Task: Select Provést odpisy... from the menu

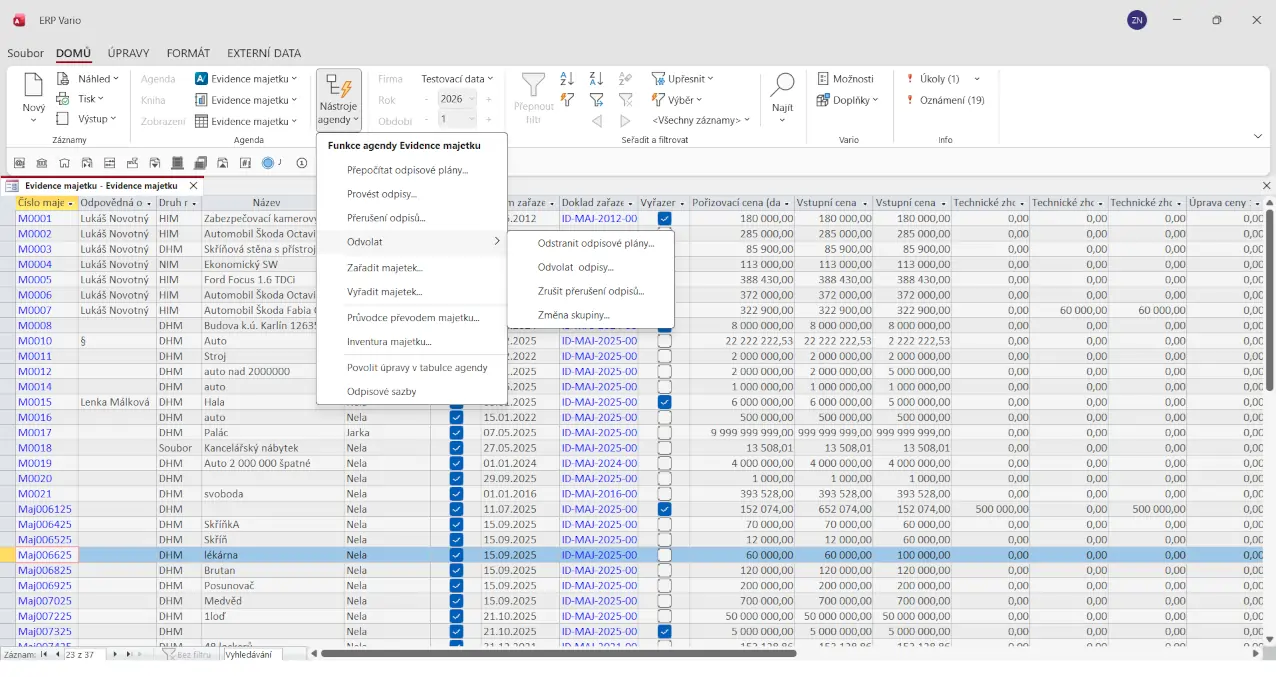Action: pyautogui.click(x=382, y=194)
